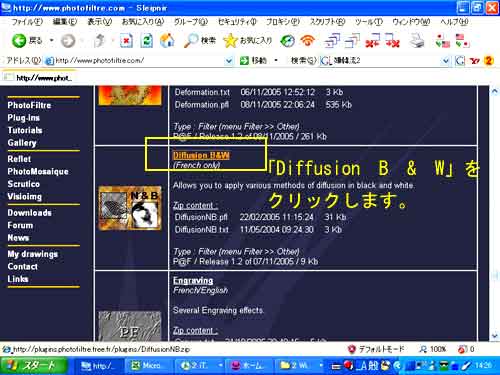Image resolution: width=500 pixels, height=375 pixels.
Task: Open the Back button history dropdown
Action: pyautogui.click(x=51, y=41)
